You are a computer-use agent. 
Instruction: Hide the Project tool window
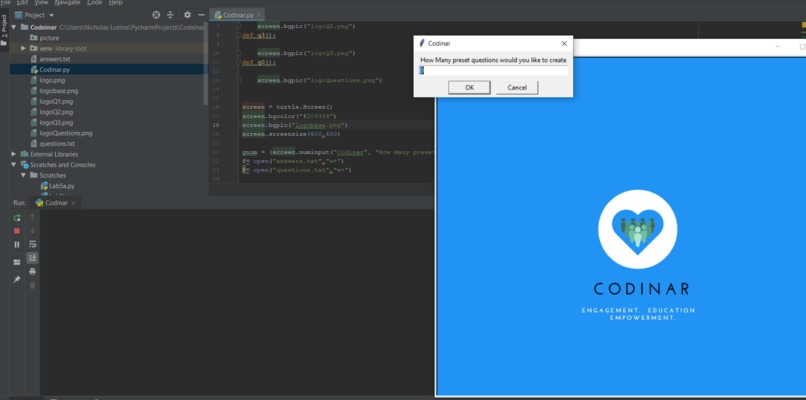(202, 15)
